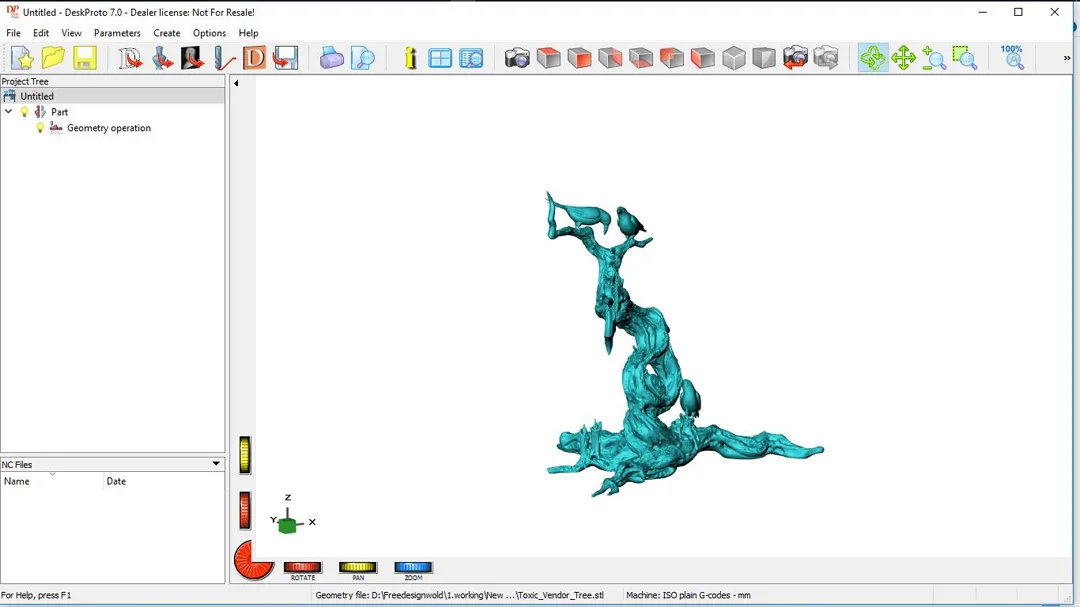
Task: Select the Pan four-arrow mouse icon
Action: tap(903, 58)
